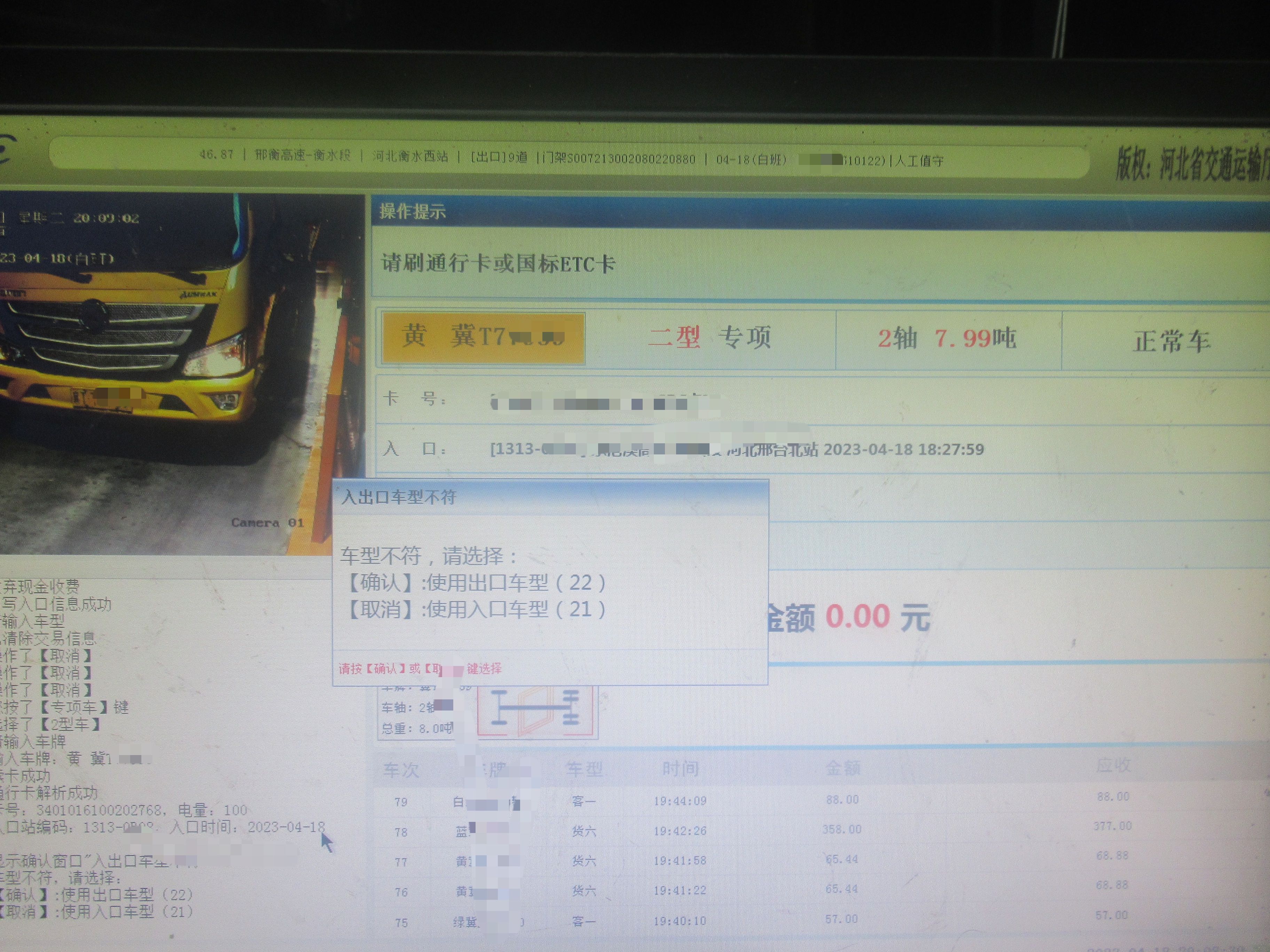Click the yellow plate 冀T7 field
1270x952 pixels.
click(x=484, y=338)
